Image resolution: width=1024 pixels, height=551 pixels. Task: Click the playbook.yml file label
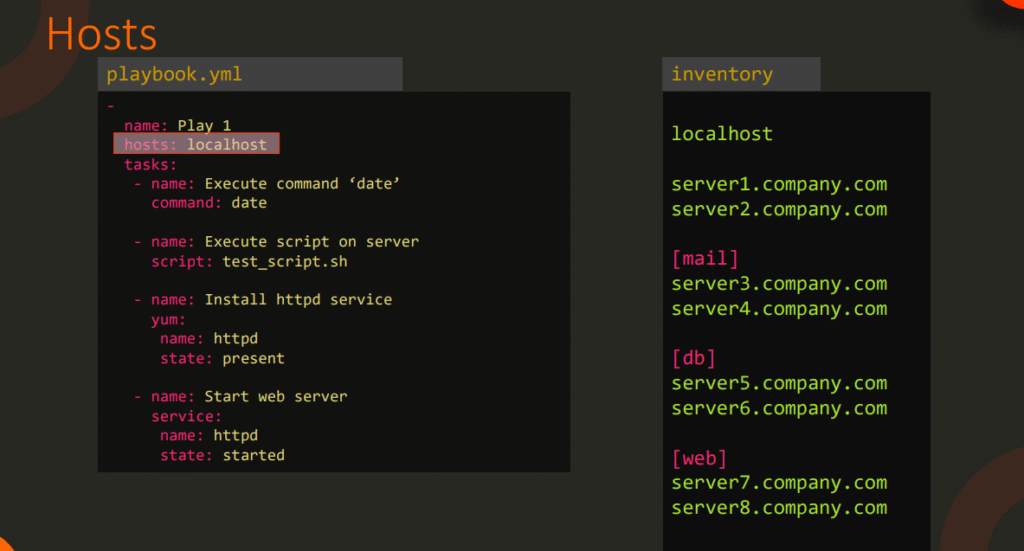tap(175, 74)
